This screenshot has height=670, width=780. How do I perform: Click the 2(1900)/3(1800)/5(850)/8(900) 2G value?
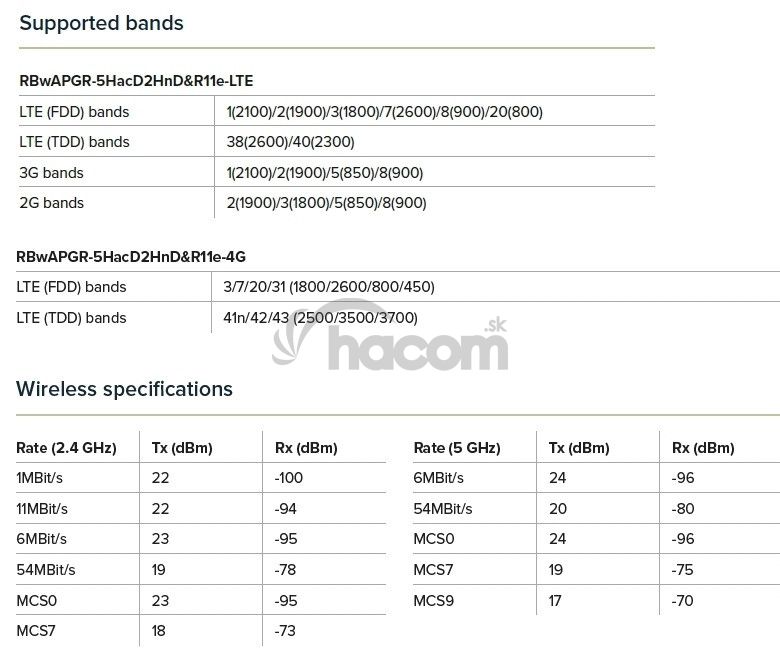[x=326, y=203]
